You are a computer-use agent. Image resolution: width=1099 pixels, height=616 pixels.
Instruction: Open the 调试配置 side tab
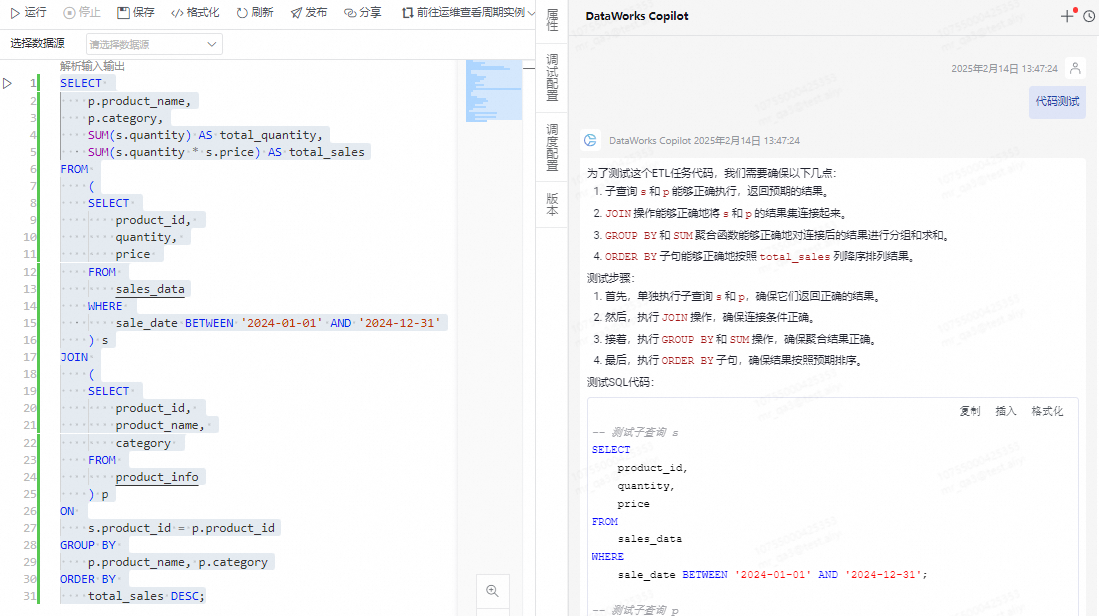tap(552, 77)
